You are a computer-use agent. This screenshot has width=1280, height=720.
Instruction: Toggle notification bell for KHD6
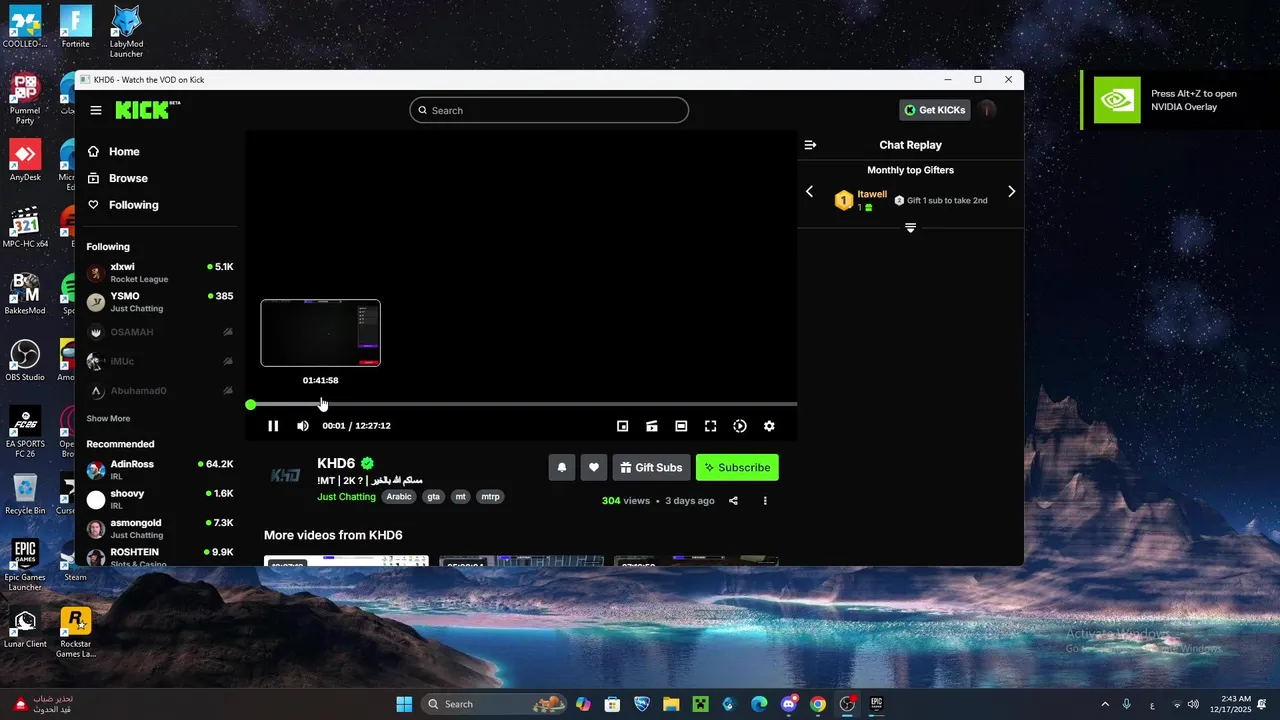click(x=562, y=467)
